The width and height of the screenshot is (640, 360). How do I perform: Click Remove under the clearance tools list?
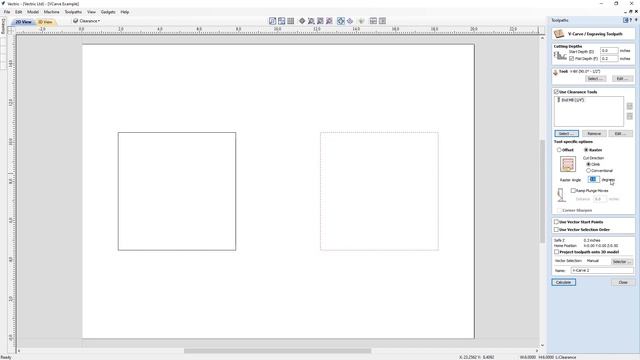pos(594,133)
